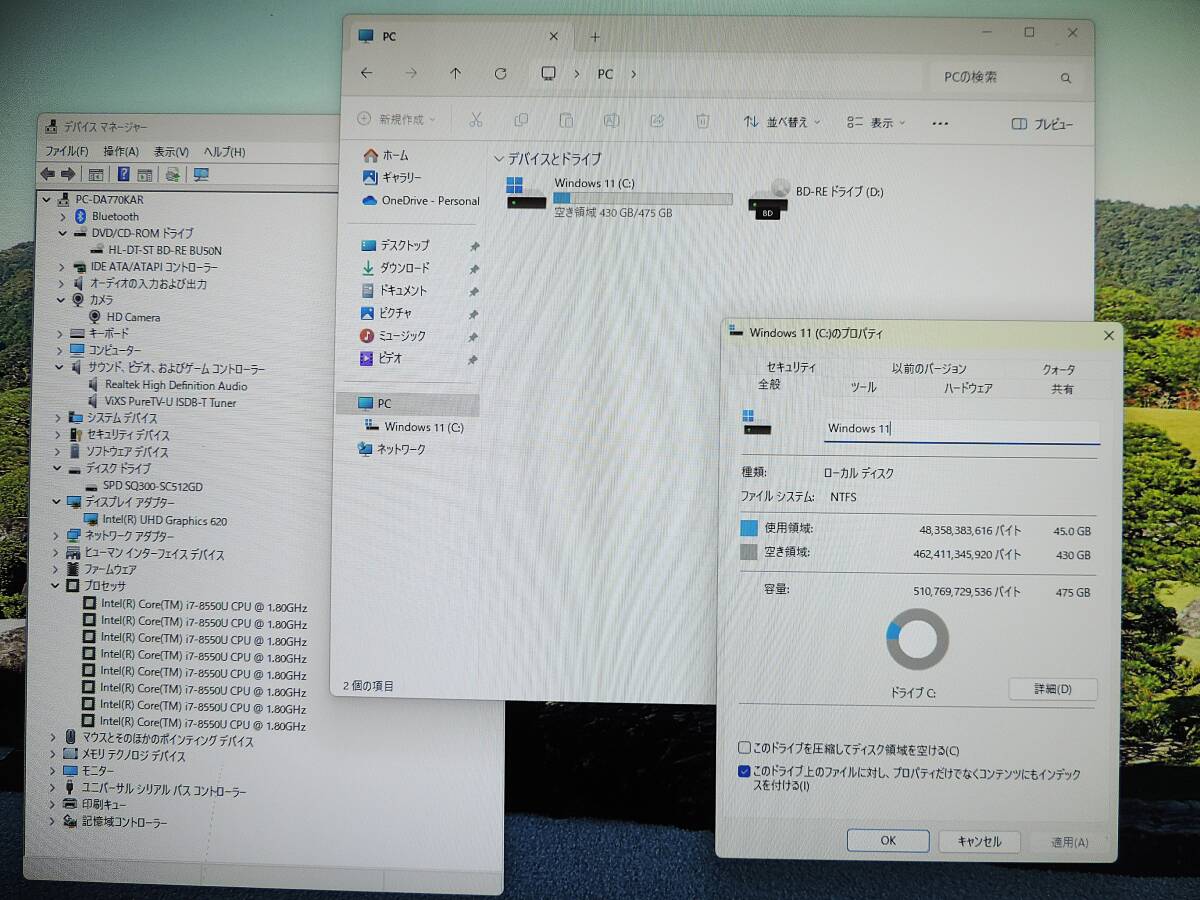Select the BD-RE drive (D:) icon
This screenshot has height=900, width=1200.
coord(768,199)
